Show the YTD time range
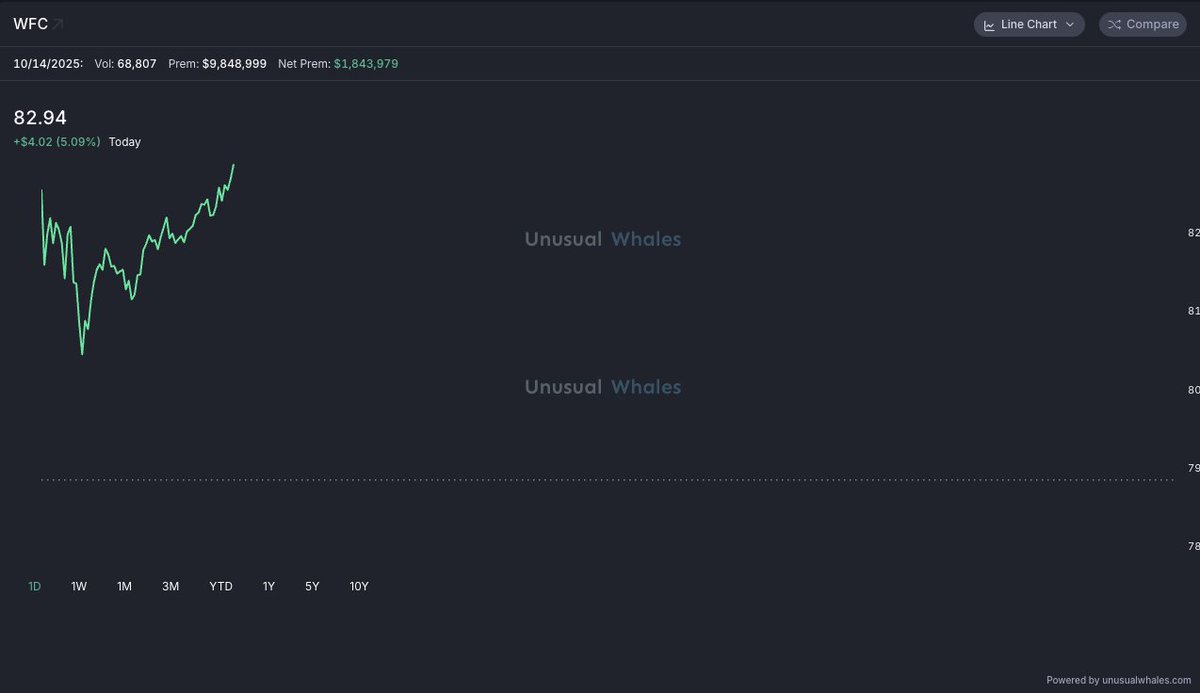The height and width of the screenshot is (693, 1200). (x=221, y=586)
